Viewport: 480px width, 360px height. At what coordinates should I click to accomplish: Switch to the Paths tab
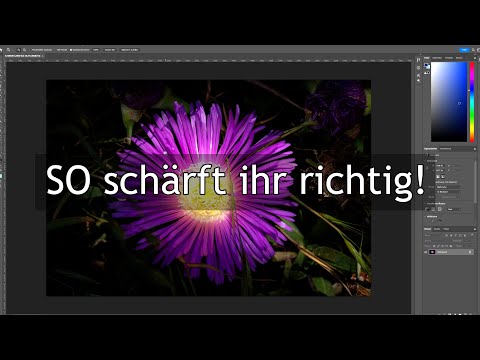[446, 229]
